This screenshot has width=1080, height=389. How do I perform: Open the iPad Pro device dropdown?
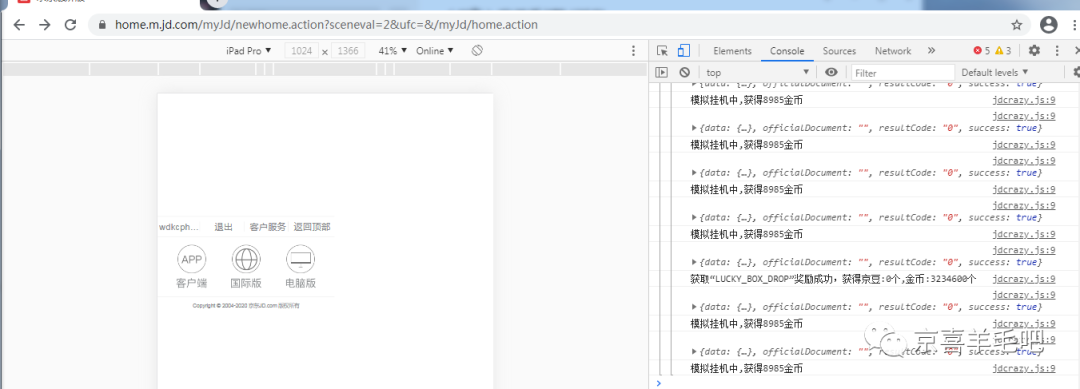pos(249,51)
